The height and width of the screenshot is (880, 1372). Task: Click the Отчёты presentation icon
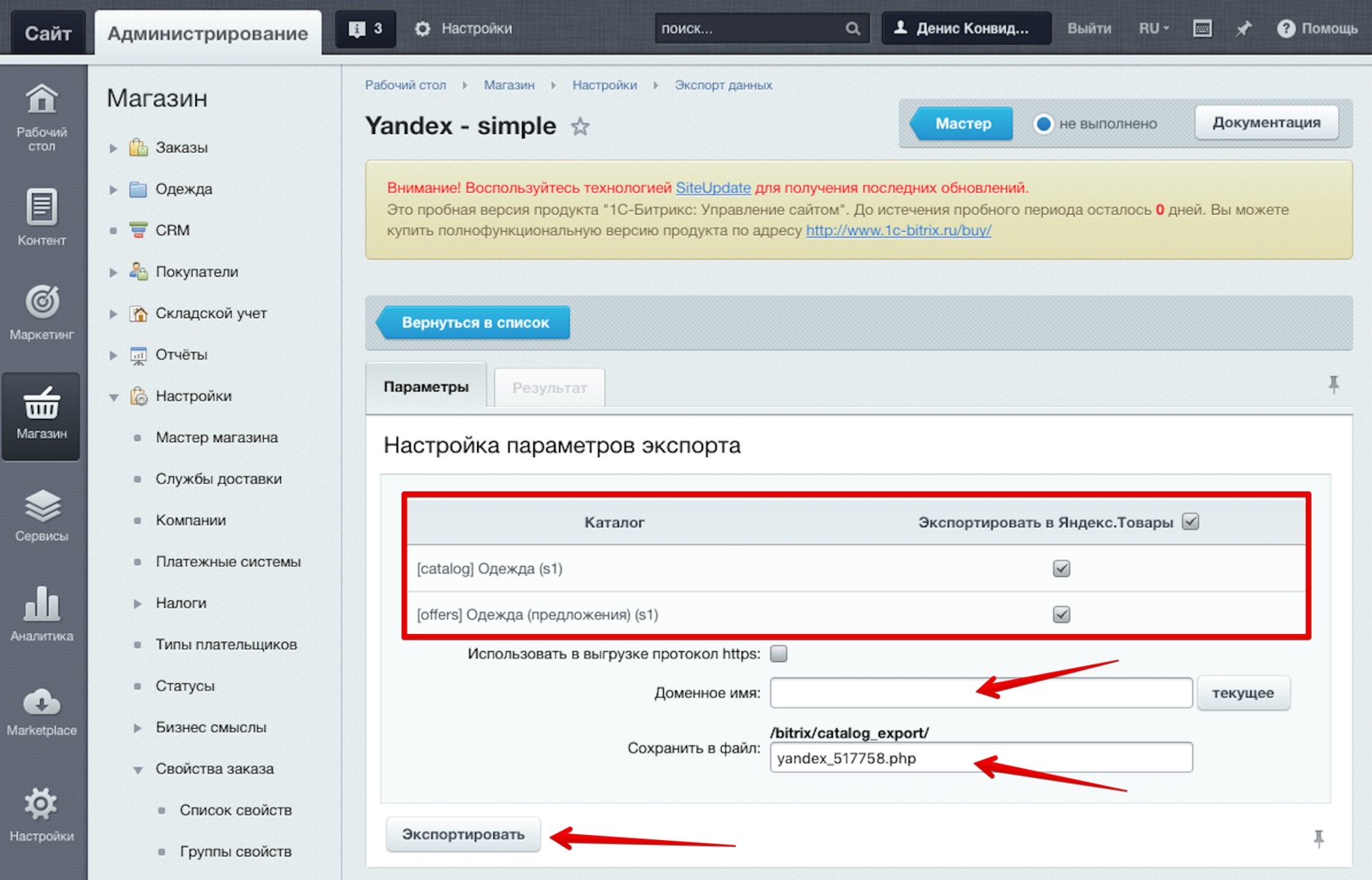[139, 355]
